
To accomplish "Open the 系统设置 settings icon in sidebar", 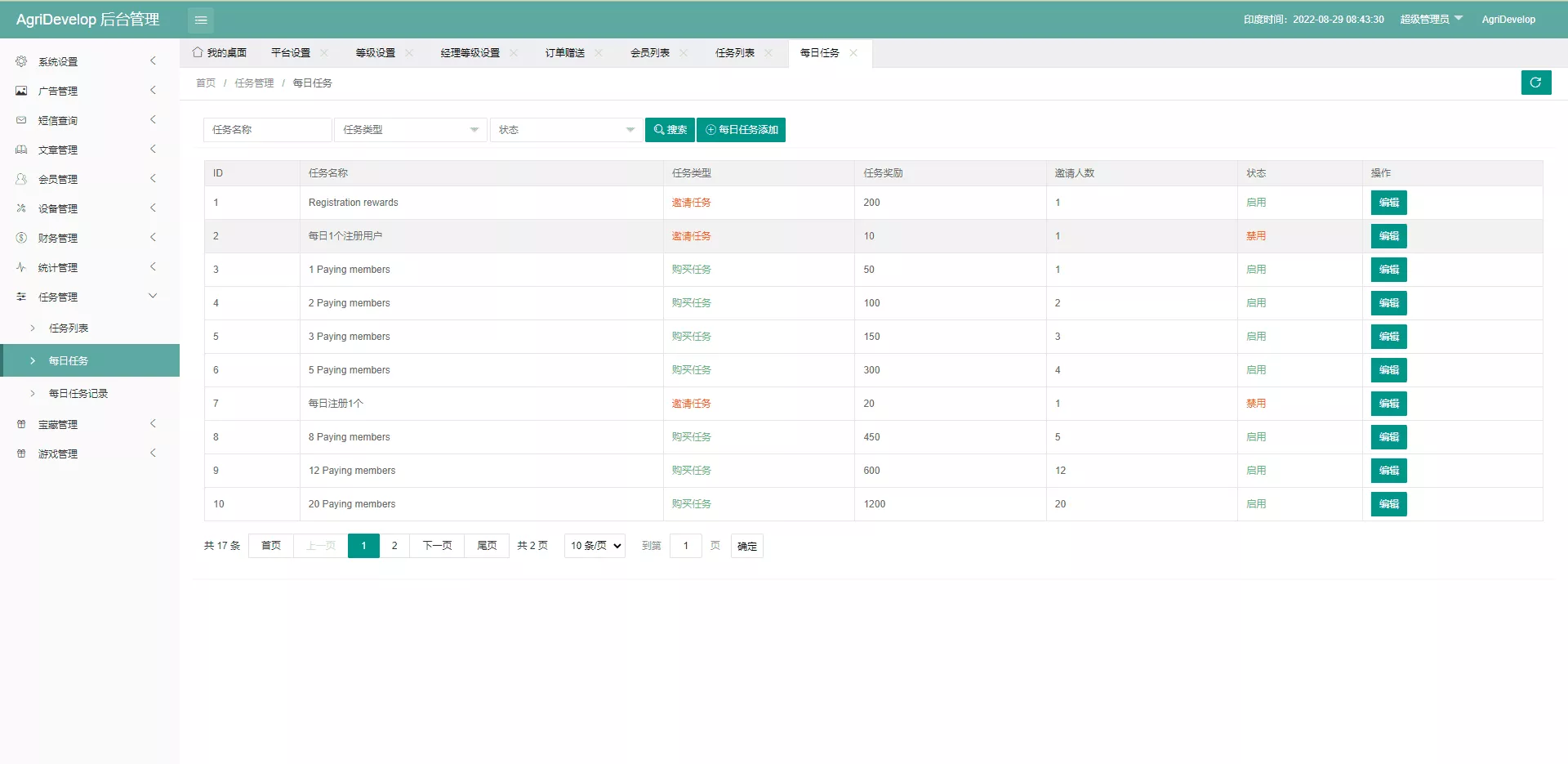I will point(21,61).
